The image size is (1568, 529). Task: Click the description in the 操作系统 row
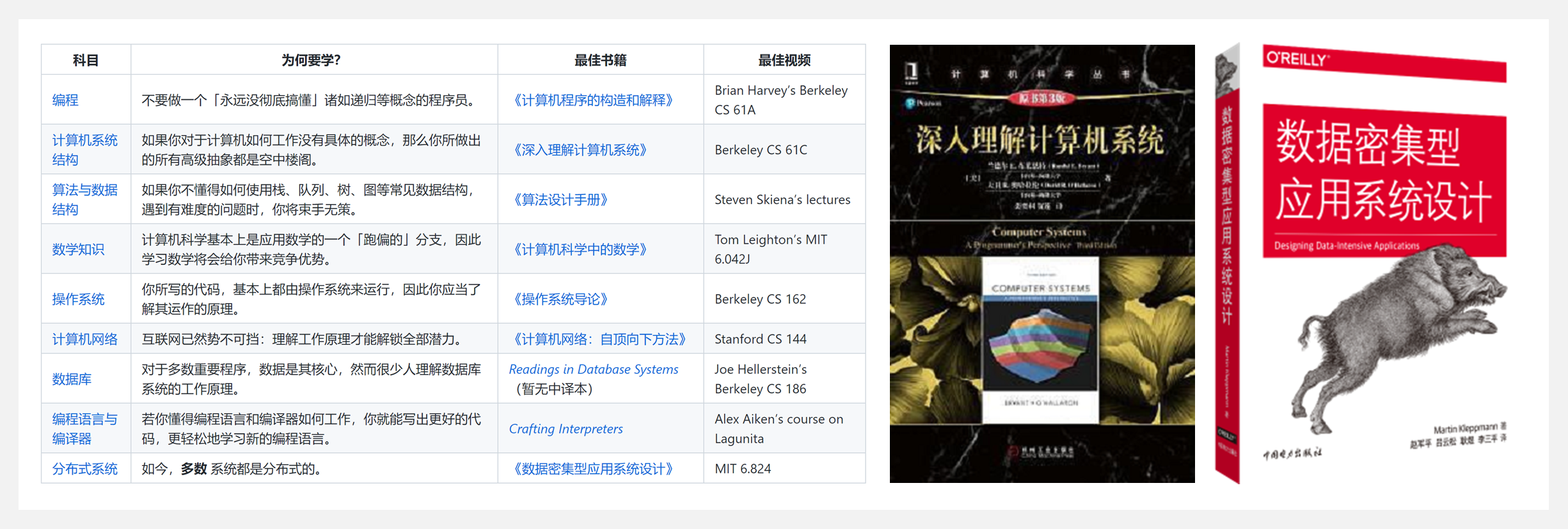point(311,299)
